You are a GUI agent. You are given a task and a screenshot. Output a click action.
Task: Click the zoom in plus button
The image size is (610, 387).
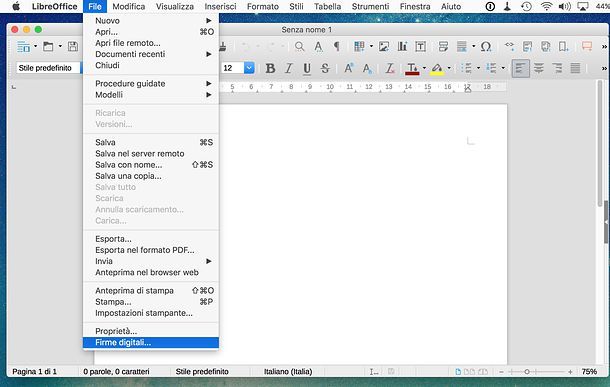click(x=570, y=372)
